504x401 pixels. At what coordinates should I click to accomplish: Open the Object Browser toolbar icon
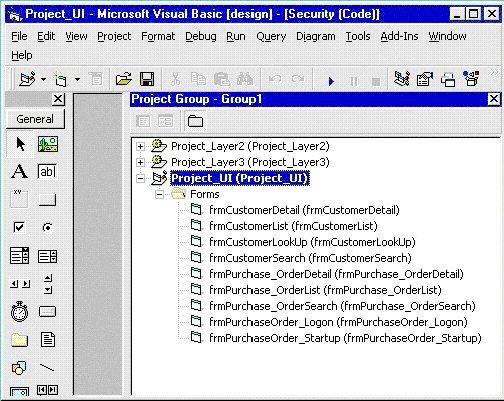[471, 78]
